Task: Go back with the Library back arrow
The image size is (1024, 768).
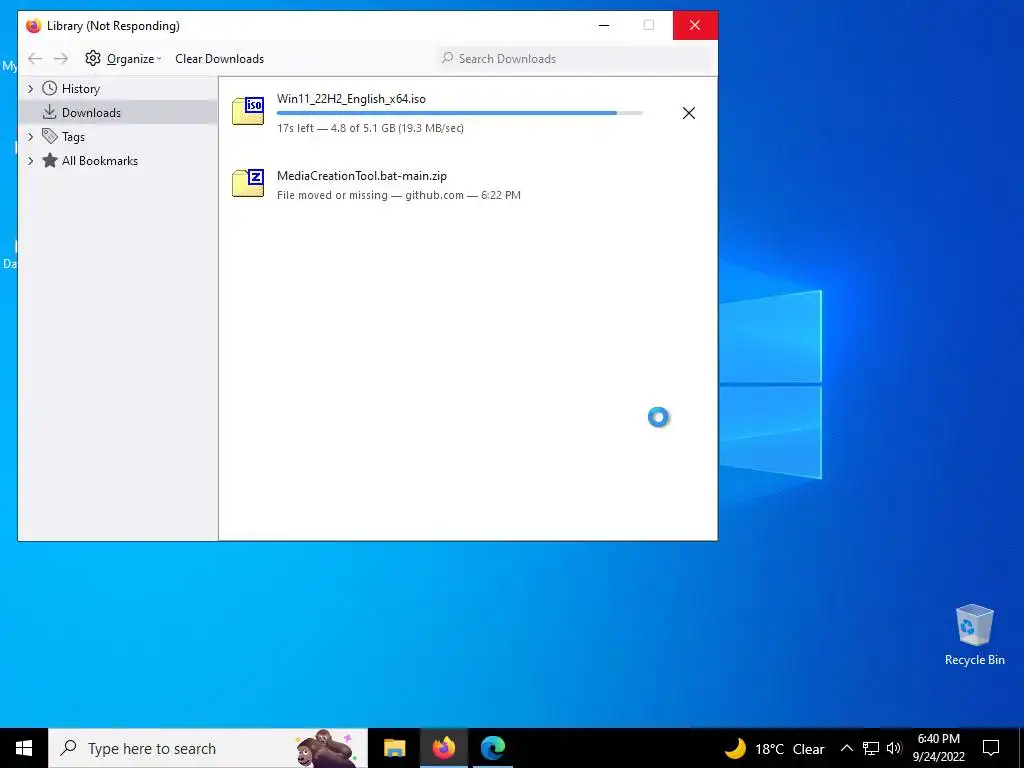Action: pyautogui.click(x=35, y=59)
